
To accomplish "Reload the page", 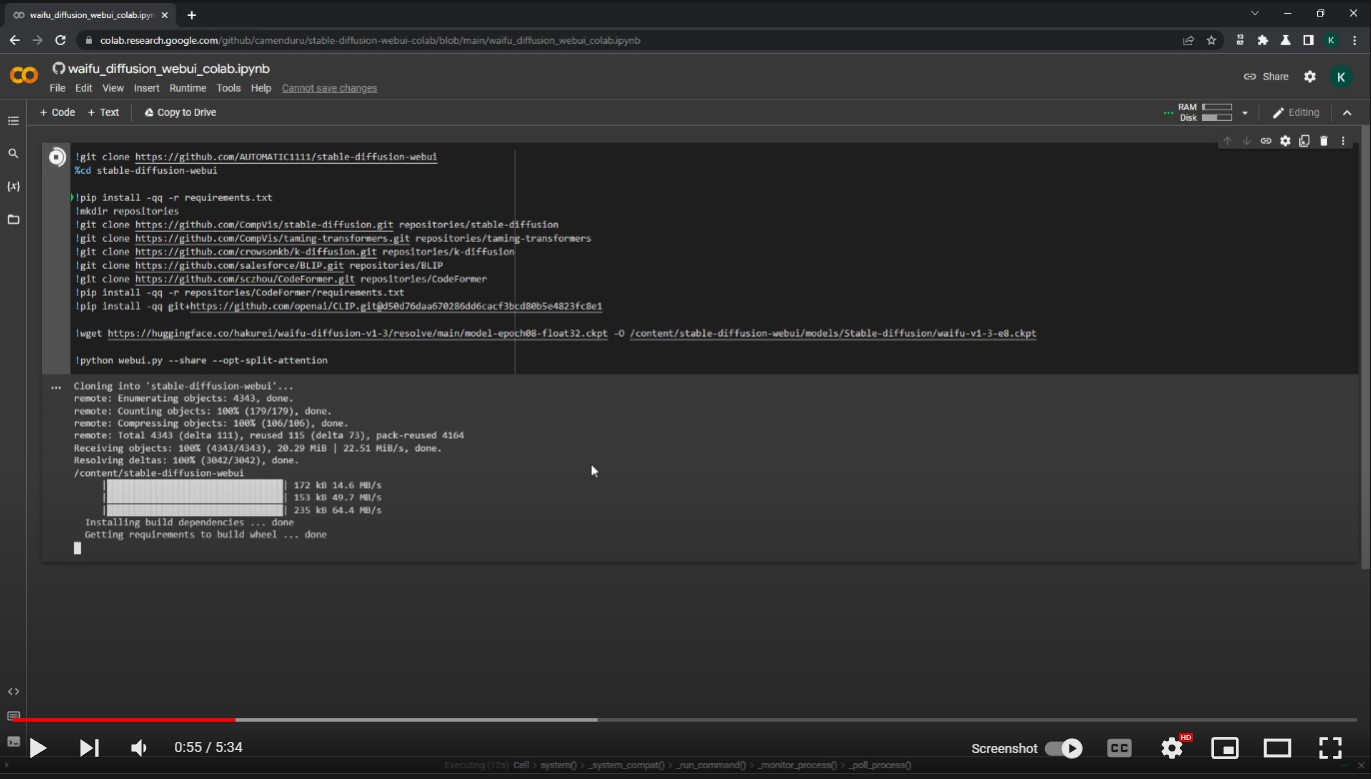I will pos(60,41).
